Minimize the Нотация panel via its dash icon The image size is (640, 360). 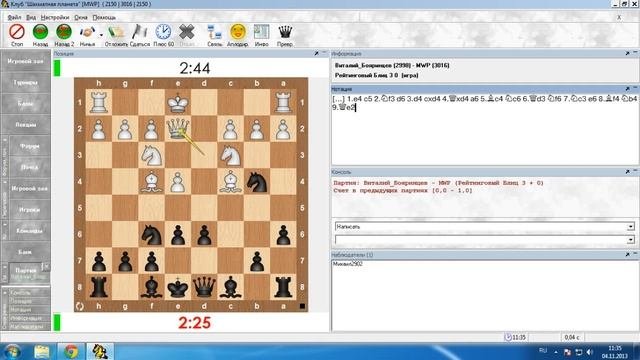pos(635,88)
